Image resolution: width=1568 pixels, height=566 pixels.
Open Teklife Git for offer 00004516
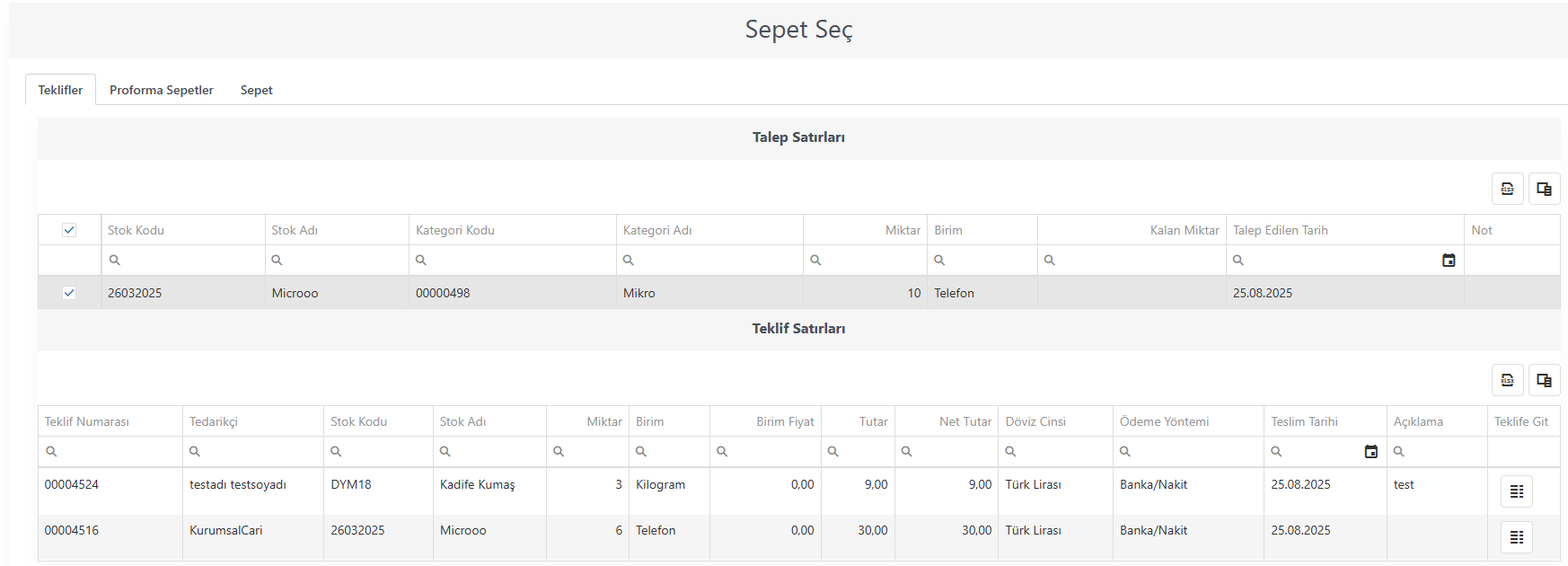[1517, 537]
